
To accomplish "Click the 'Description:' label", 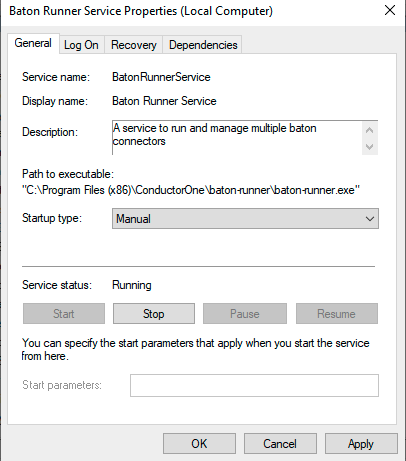I will (50, 132).
